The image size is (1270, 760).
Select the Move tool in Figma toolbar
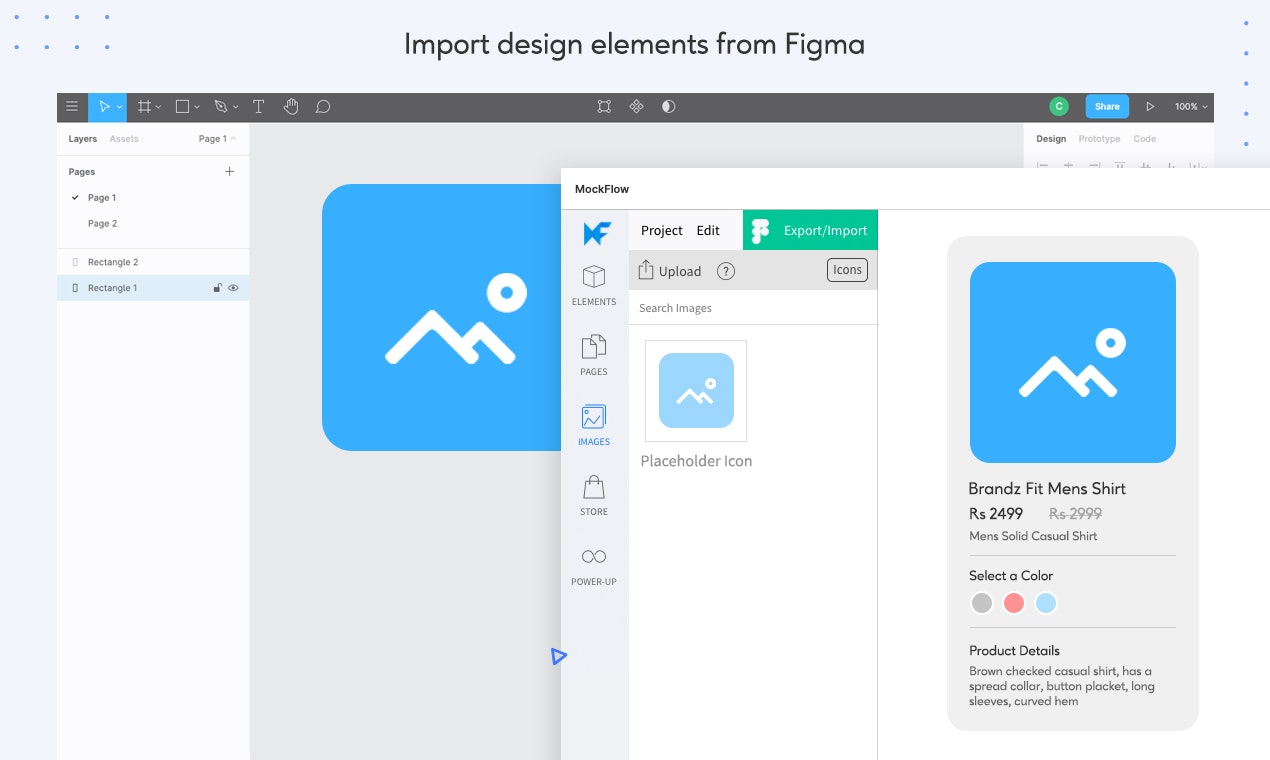click(x=104, y=106)
